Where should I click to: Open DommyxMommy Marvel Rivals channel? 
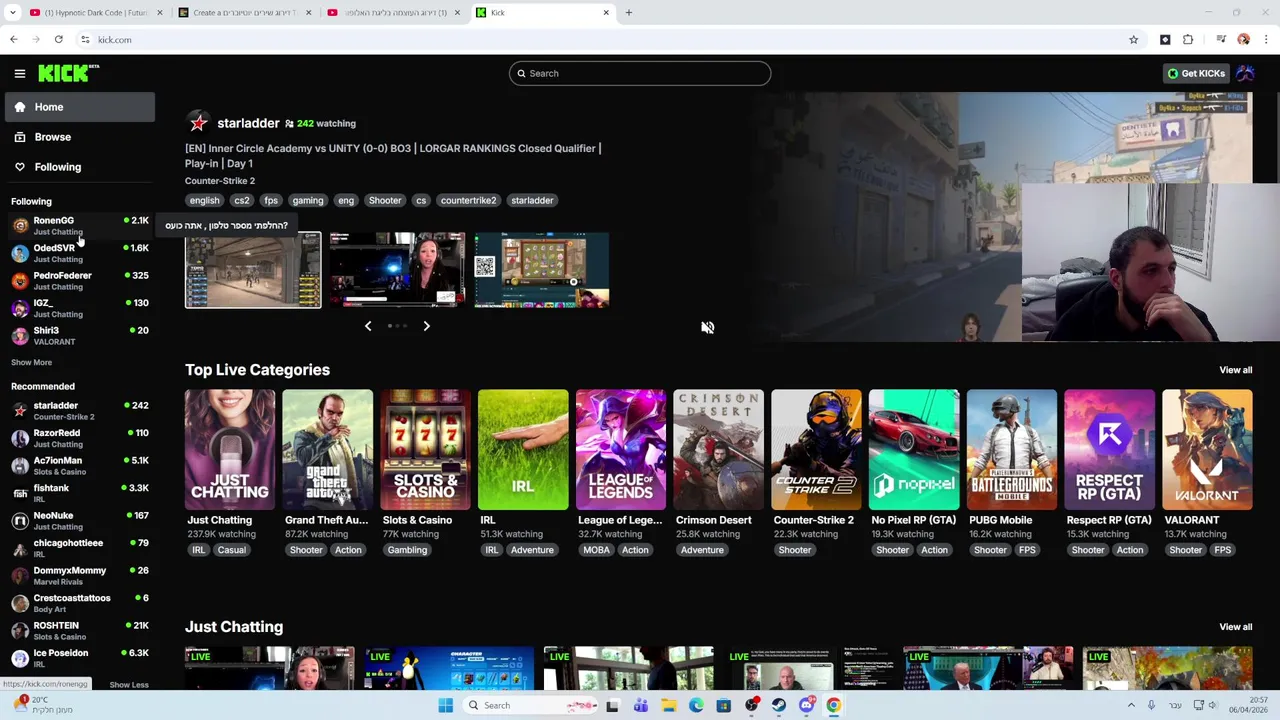coord(79,575)
